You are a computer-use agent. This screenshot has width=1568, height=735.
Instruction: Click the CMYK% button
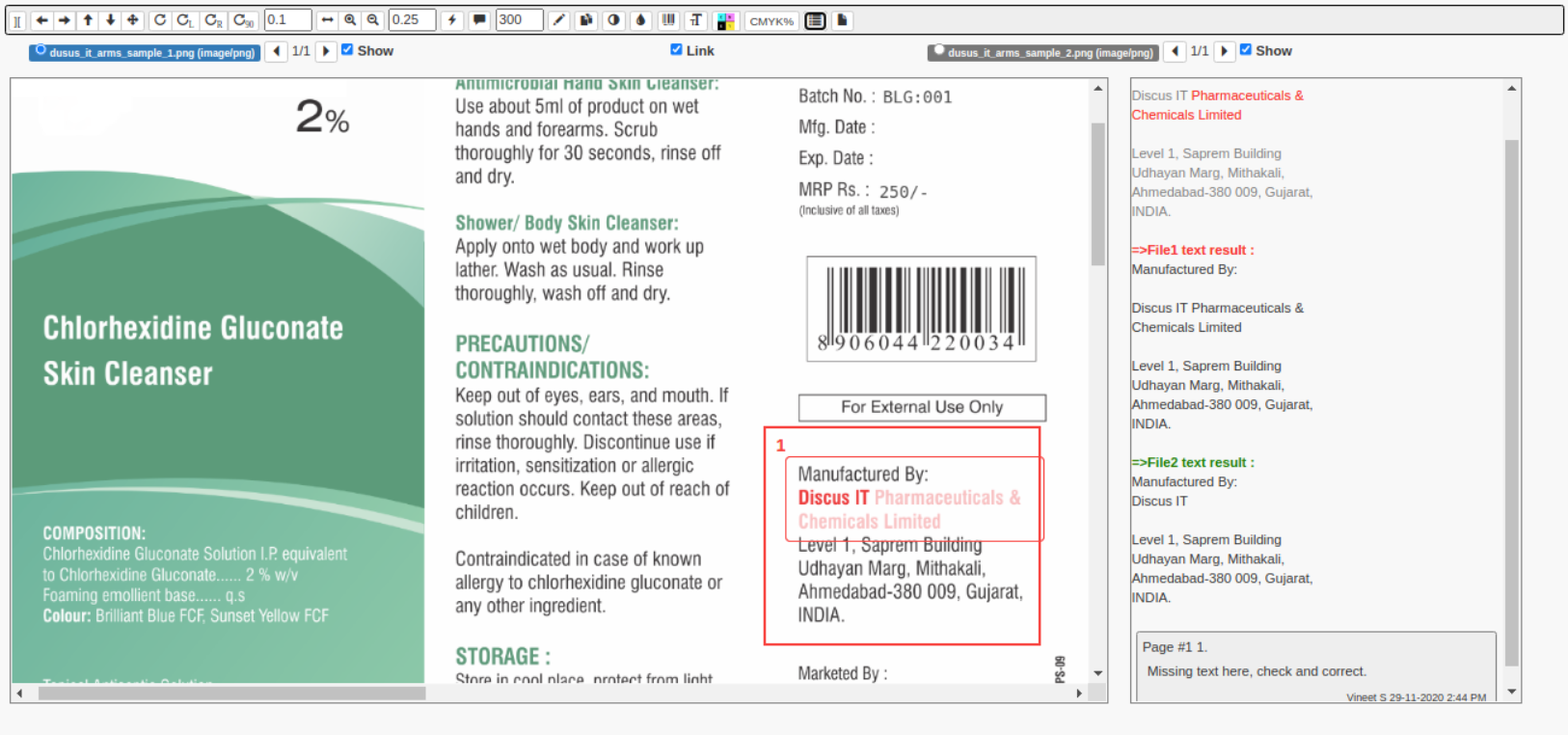point(771,20)
